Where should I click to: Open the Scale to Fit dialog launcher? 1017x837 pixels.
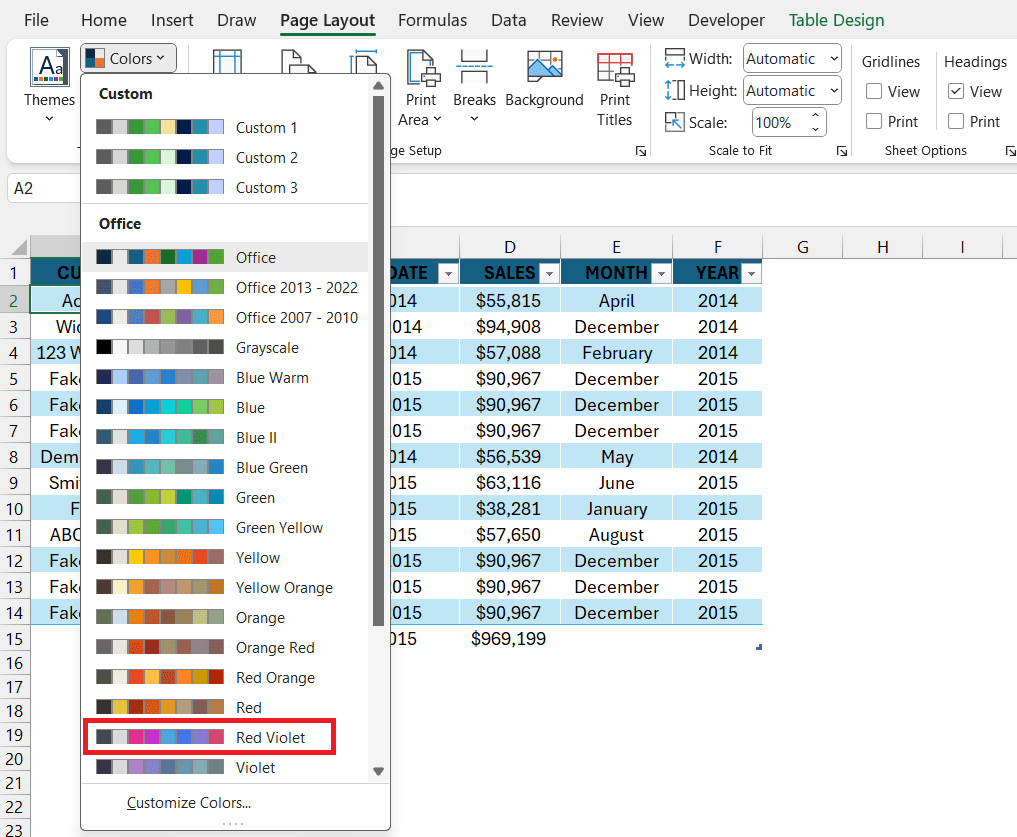pyautogui.click(x=841, y=150)
